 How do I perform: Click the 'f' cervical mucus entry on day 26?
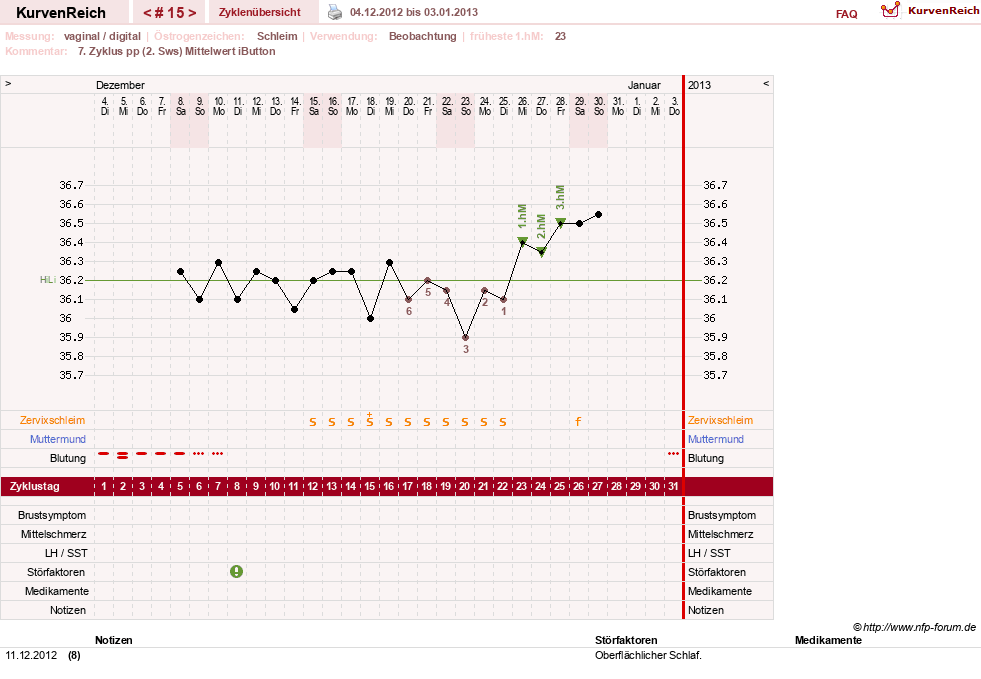578,421
